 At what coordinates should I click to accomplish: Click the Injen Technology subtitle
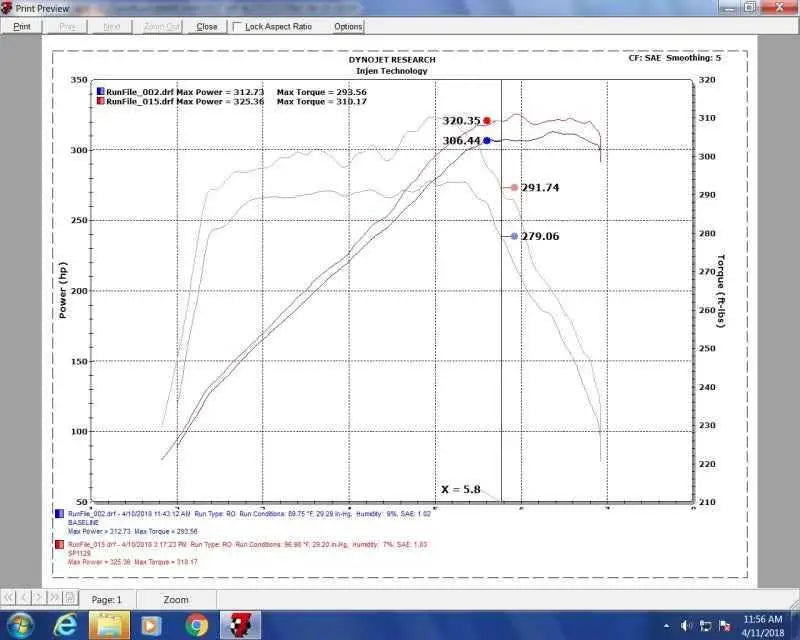point(392,71)
